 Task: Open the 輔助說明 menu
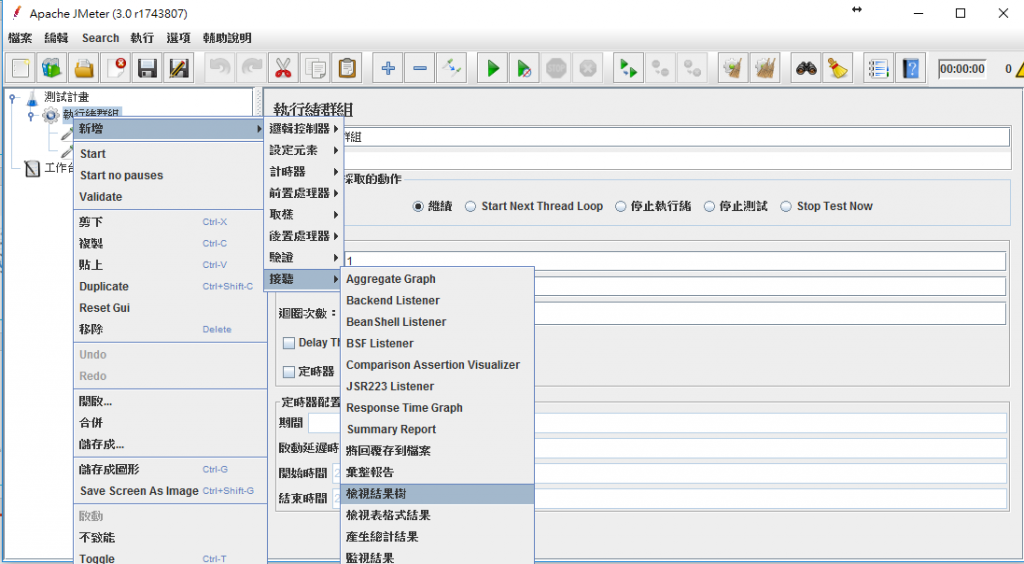(x=227, y=38)
